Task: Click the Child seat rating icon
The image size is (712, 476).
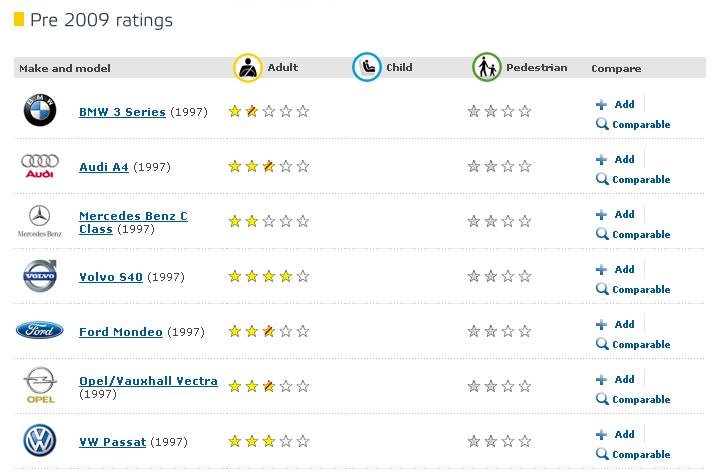Action: point(366,67)
